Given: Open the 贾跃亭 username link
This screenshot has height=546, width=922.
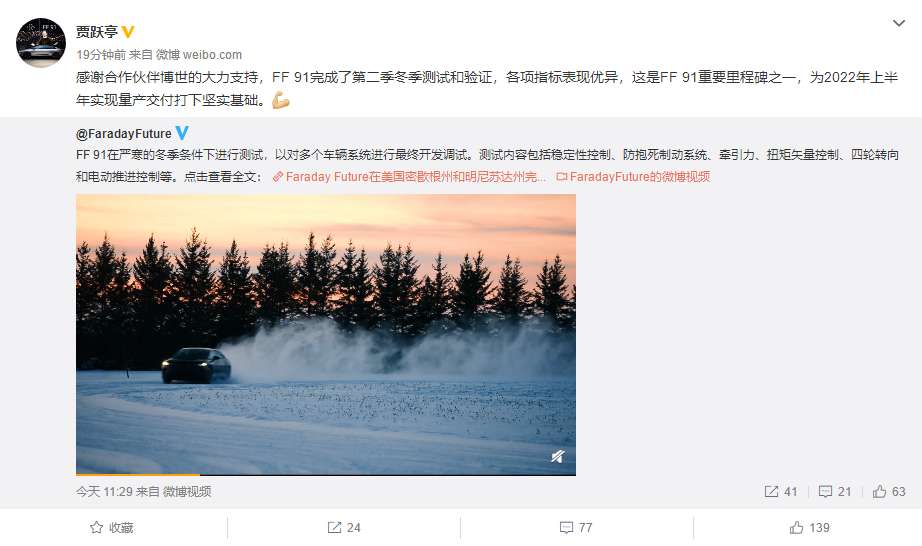Looking at the screenshot, I should pyautogui.click(x=97, y=32).
